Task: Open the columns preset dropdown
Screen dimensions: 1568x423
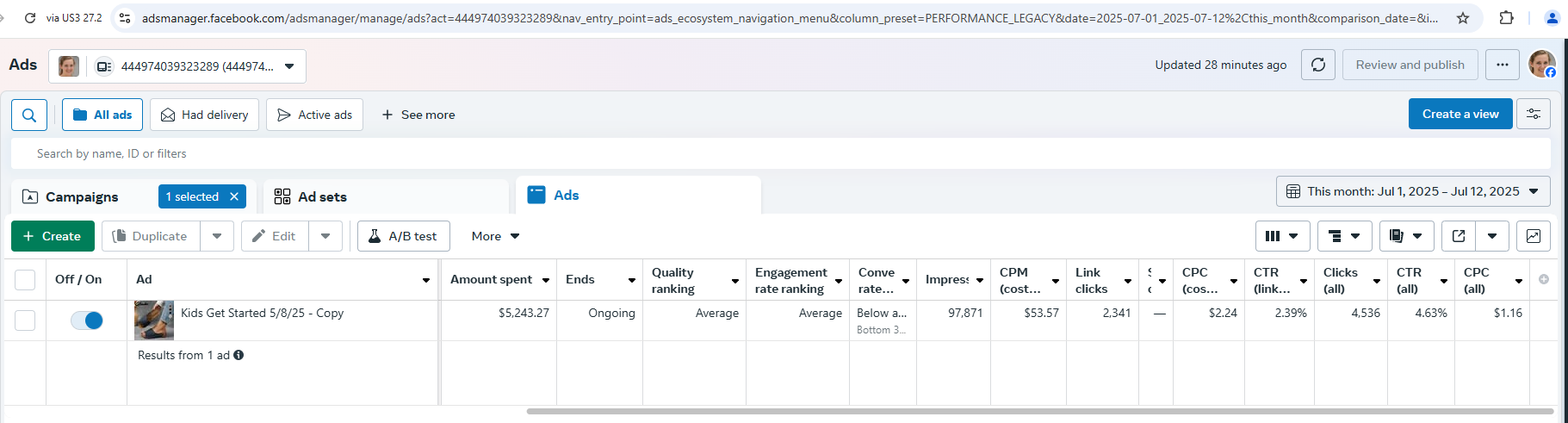Action: point(1282,236)
